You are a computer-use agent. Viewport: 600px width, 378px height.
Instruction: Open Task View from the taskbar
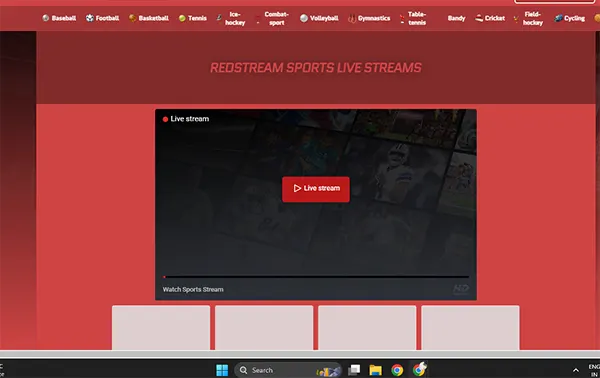(x=354, y=370)
